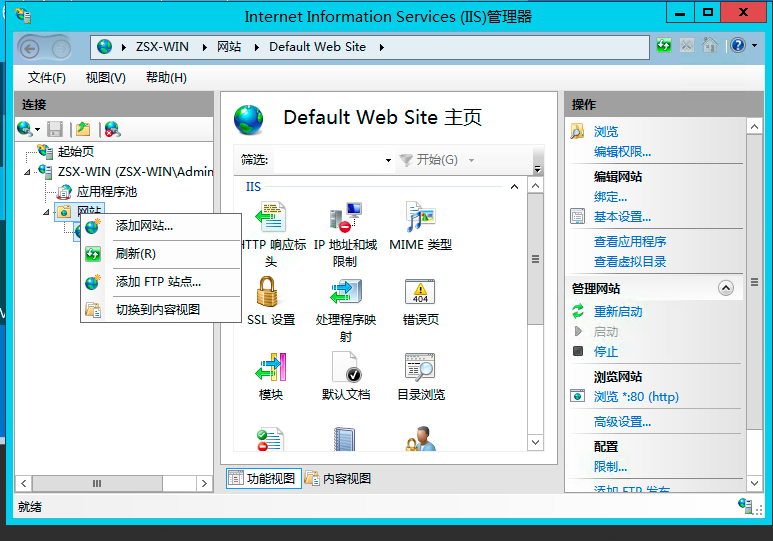
Task: Collapse the IIS group chevron
Action: point(514,186)
